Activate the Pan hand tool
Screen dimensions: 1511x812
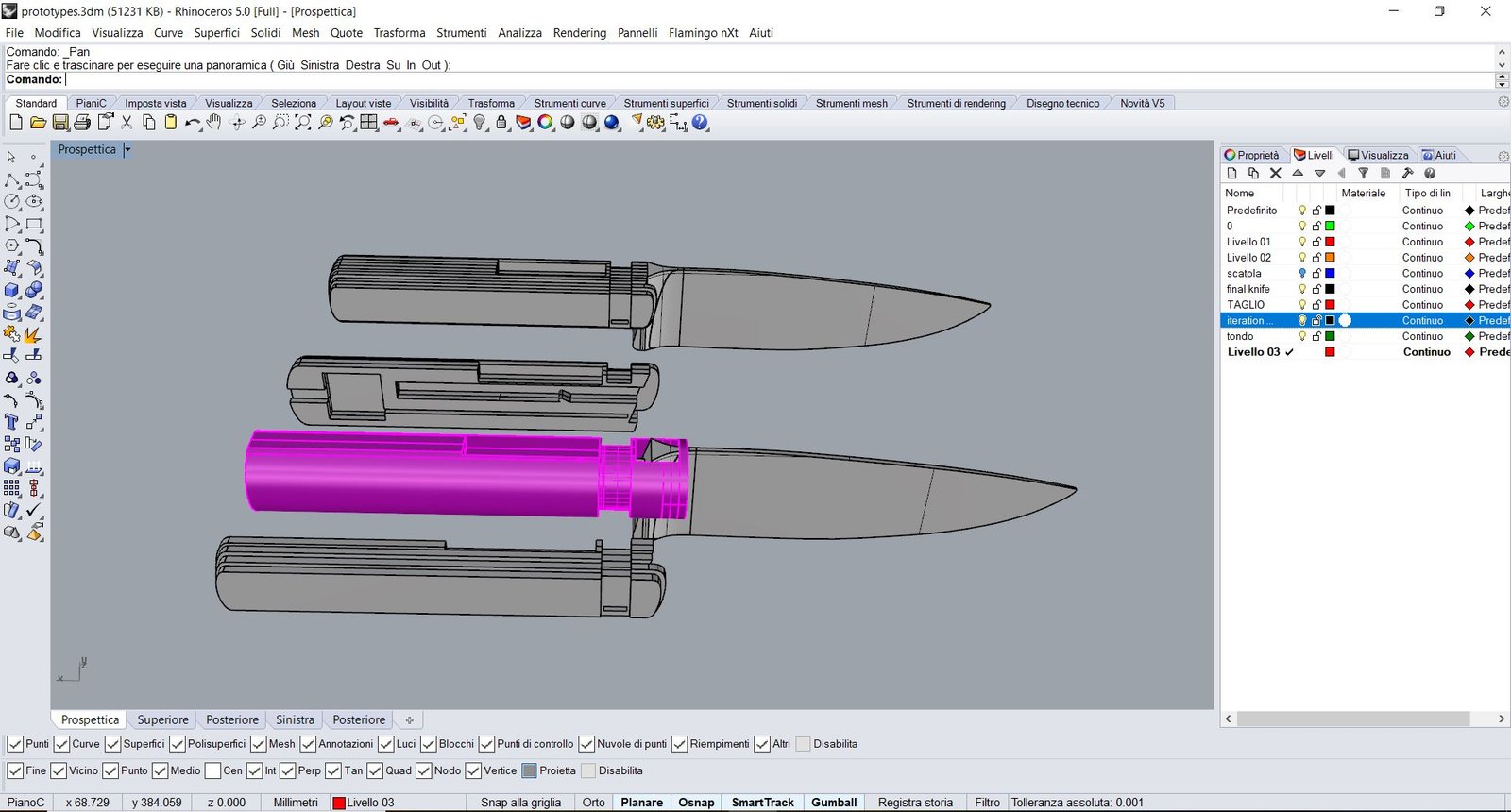(x=214, y=123)
